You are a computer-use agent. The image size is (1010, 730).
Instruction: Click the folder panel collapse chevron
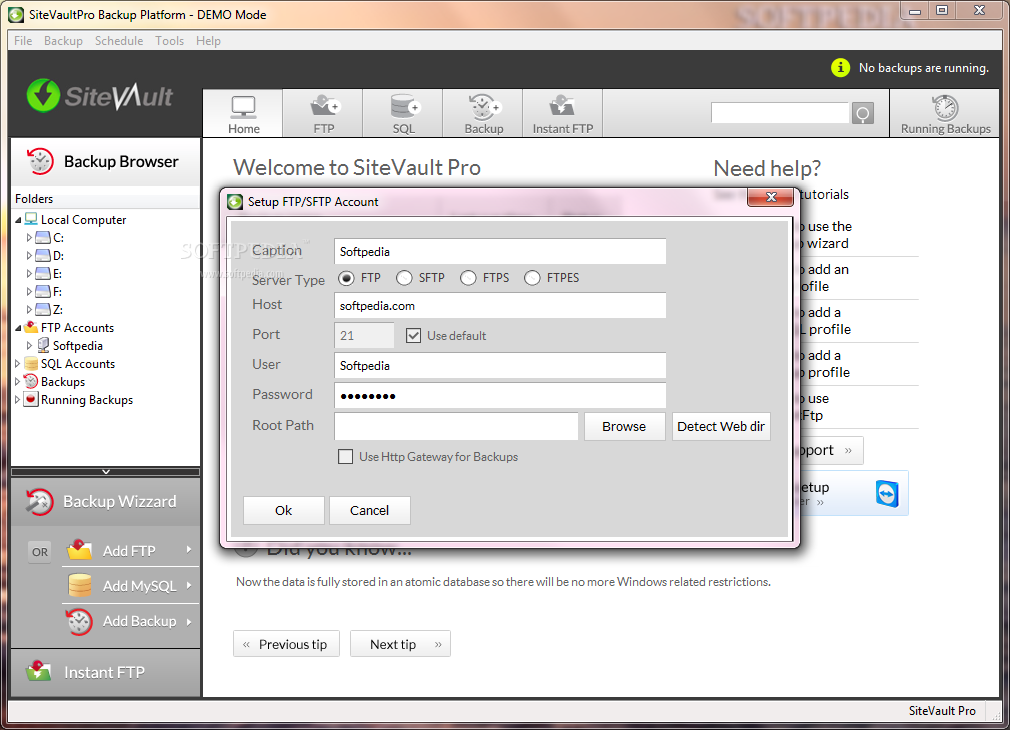point(106,472)
